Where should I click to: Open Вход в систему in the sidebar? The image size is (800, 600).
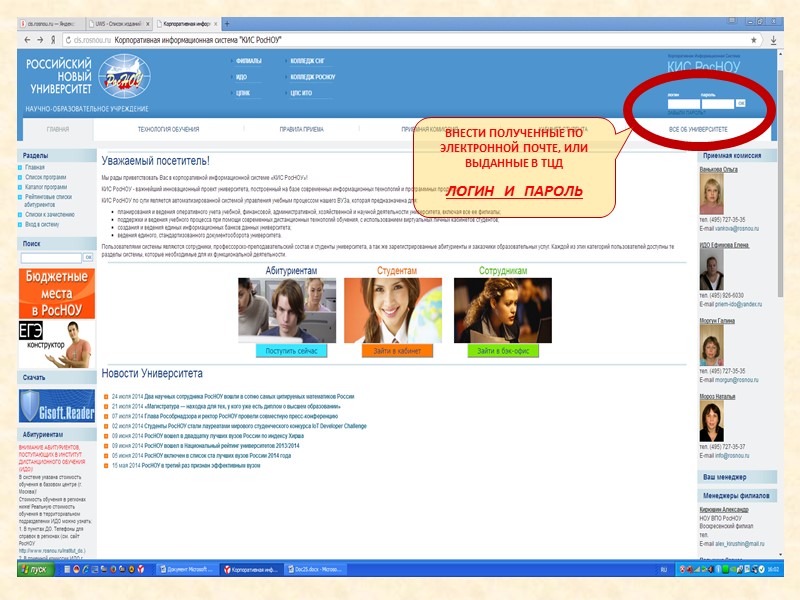pyautogui.click(x=42, y=224)
